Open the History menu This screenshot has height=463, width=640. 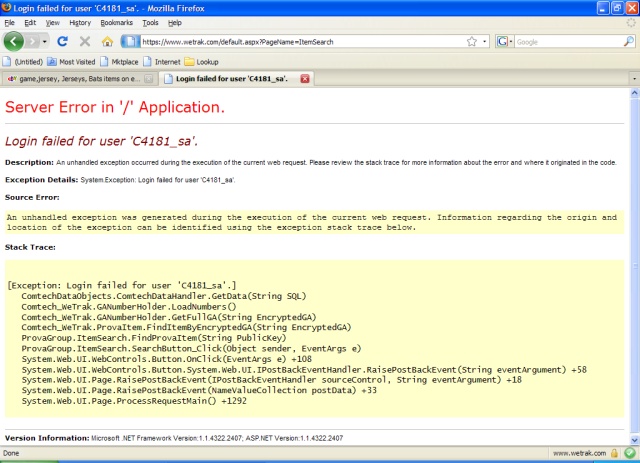80,23
